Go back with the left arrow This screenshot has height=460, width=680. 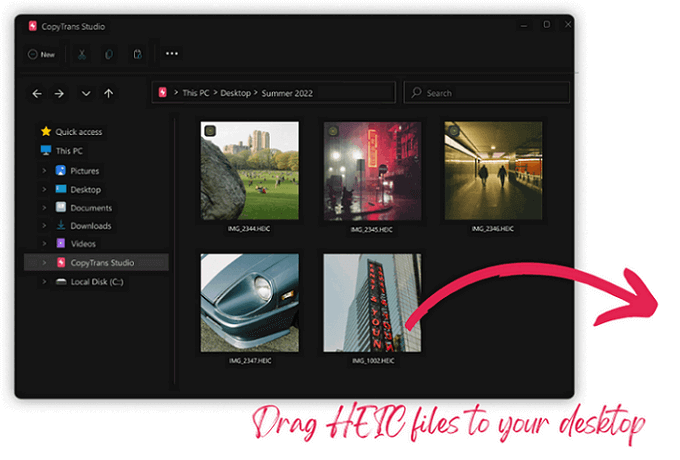[37, 93]
